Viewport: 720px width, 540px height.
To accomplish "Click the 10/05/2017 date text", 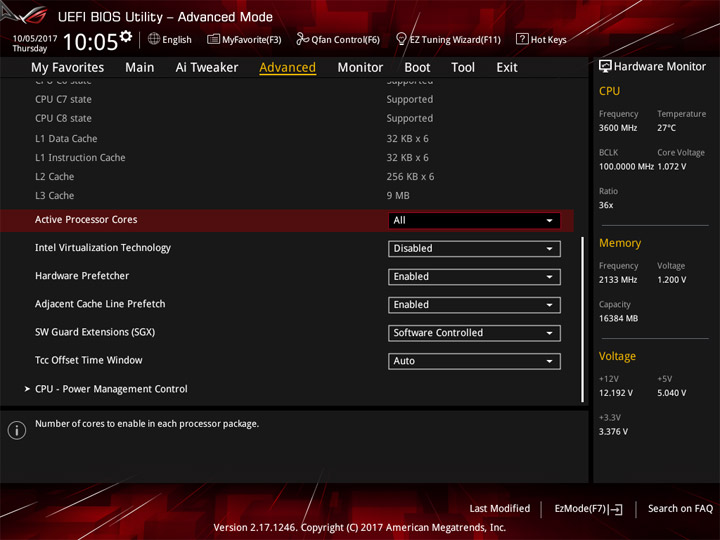I will pyautogui.click(x=35, y=39).
